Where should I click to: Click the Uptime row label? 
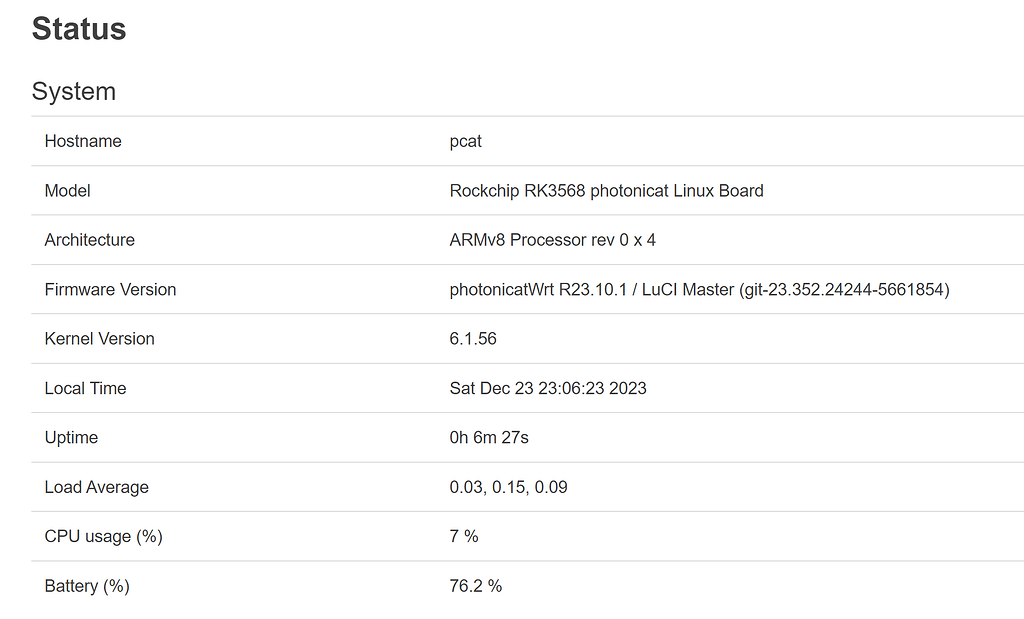point(70,437)
